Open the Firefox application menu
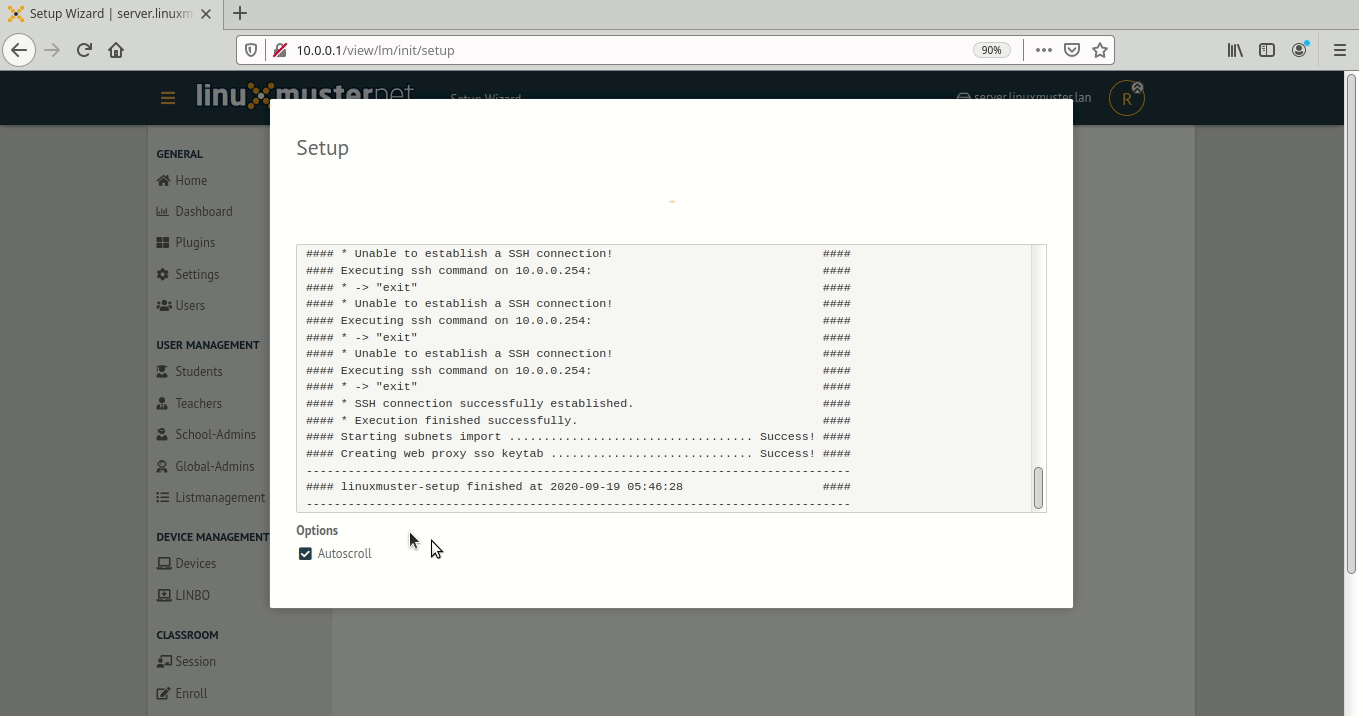 [x=1338, y=49]
